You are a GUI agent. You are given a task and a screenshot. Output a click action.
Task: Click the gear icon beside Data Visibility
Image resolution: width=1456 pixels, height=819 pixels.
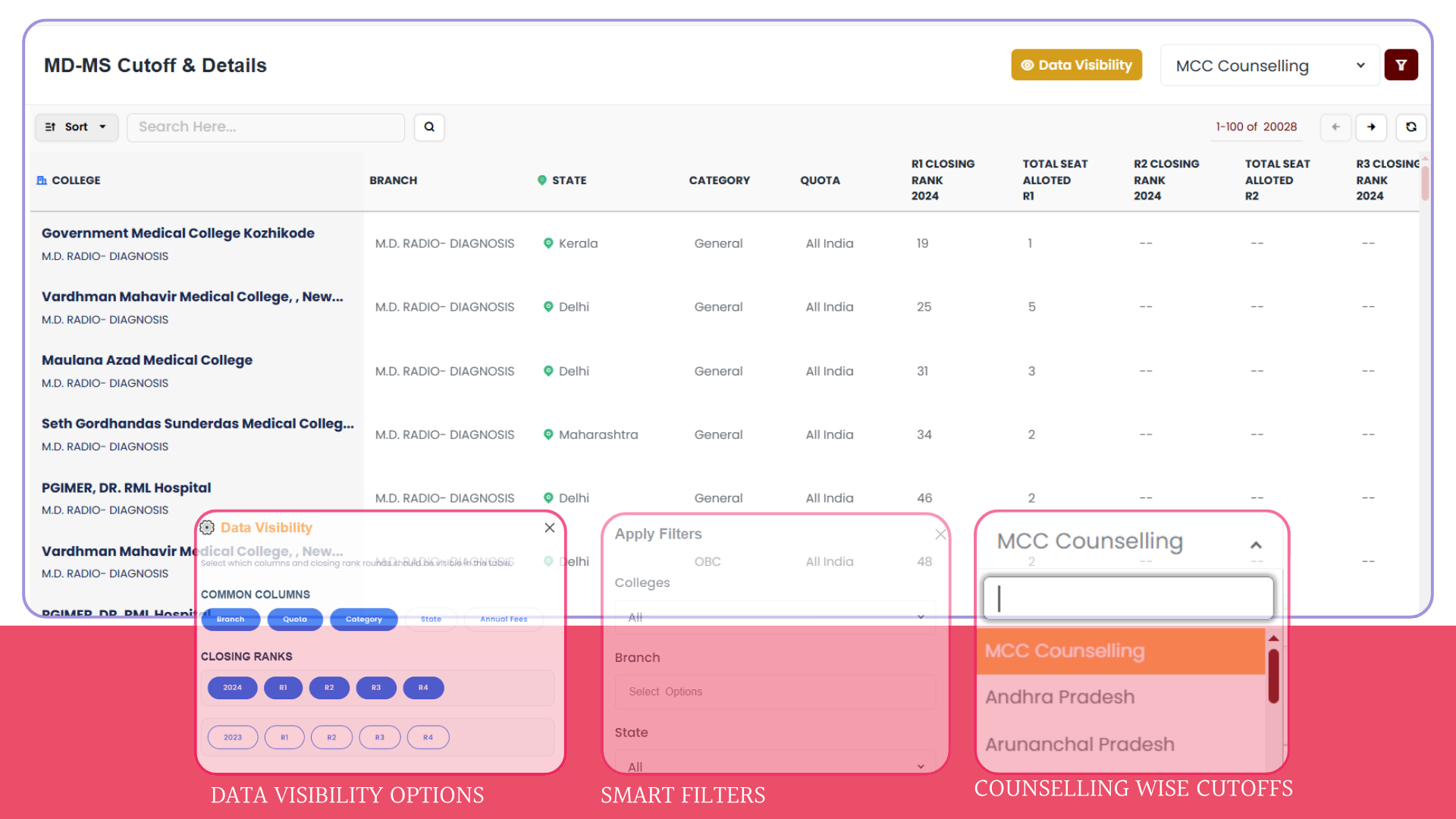[207, 528]
